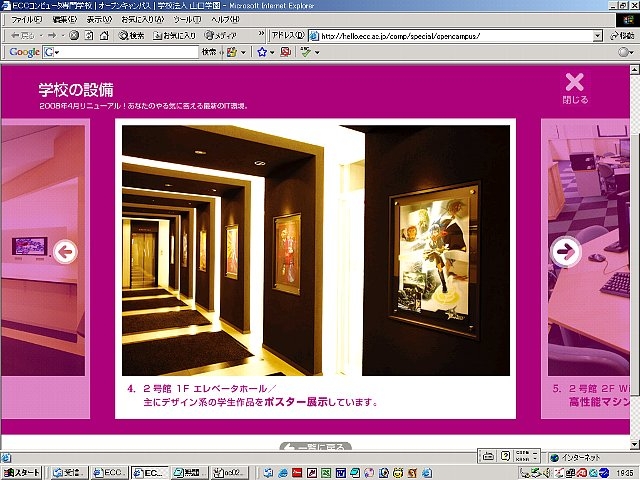Show the previous facility photo with left arrow
Viewport: 640px width, 480px height.
[66, 252]
